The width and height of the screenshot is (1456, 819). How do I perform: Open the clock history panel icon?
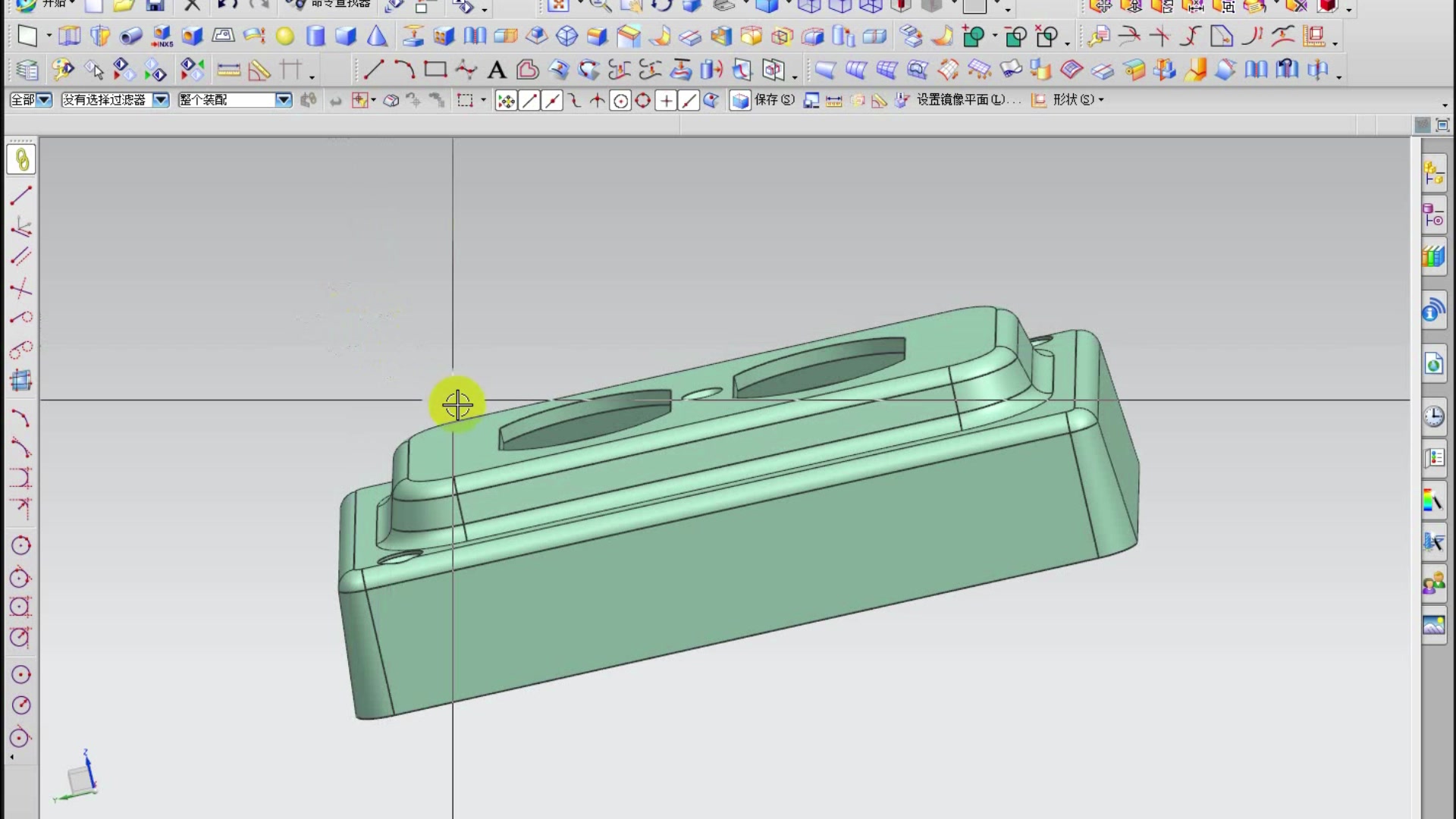coord(1433,416)
